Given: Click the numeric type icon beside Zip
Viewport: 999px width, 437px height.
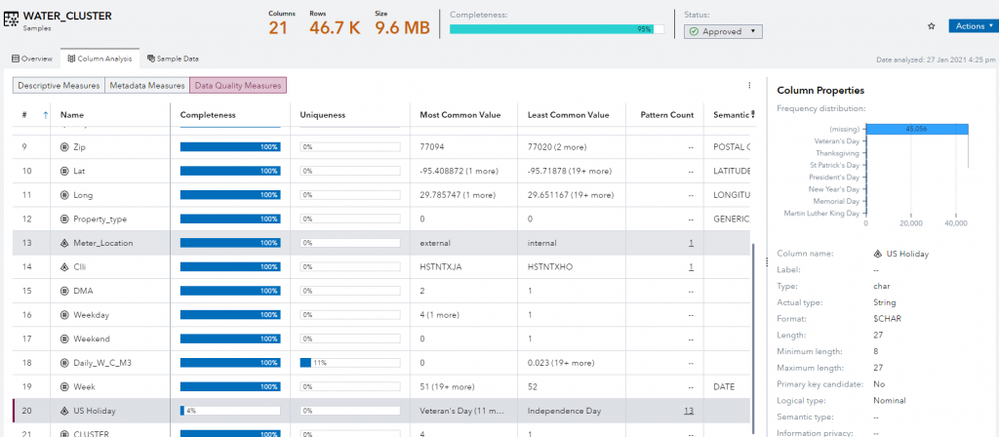Looking at the screenshot, I should 64,147.
